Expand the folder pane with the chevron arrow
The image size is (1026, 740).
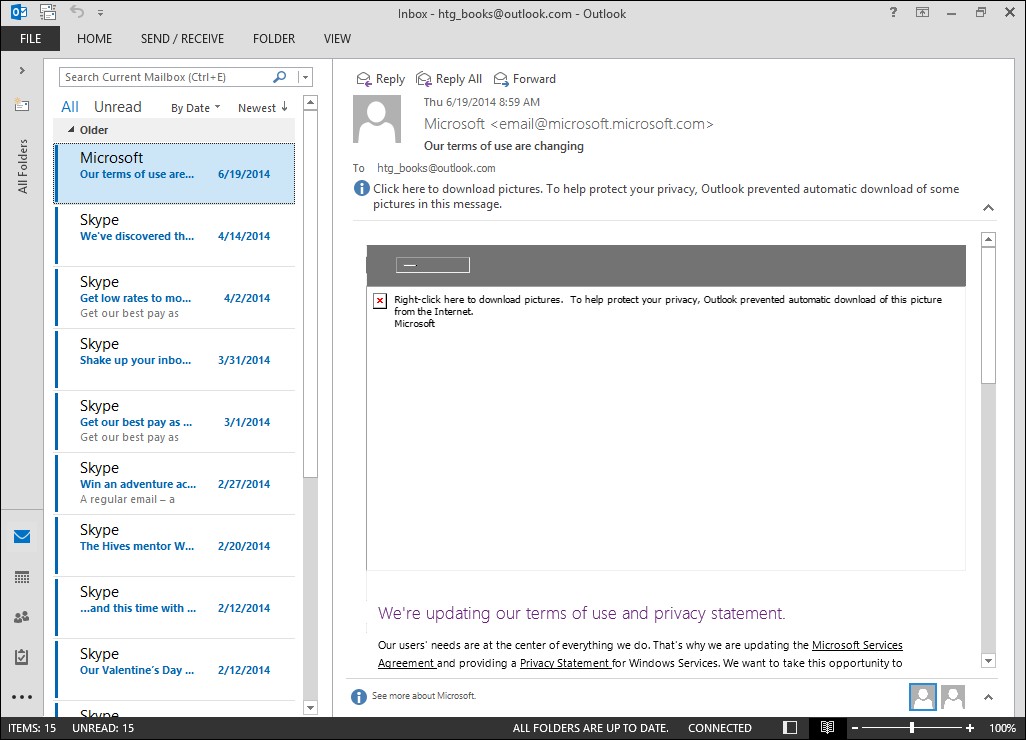22,70
